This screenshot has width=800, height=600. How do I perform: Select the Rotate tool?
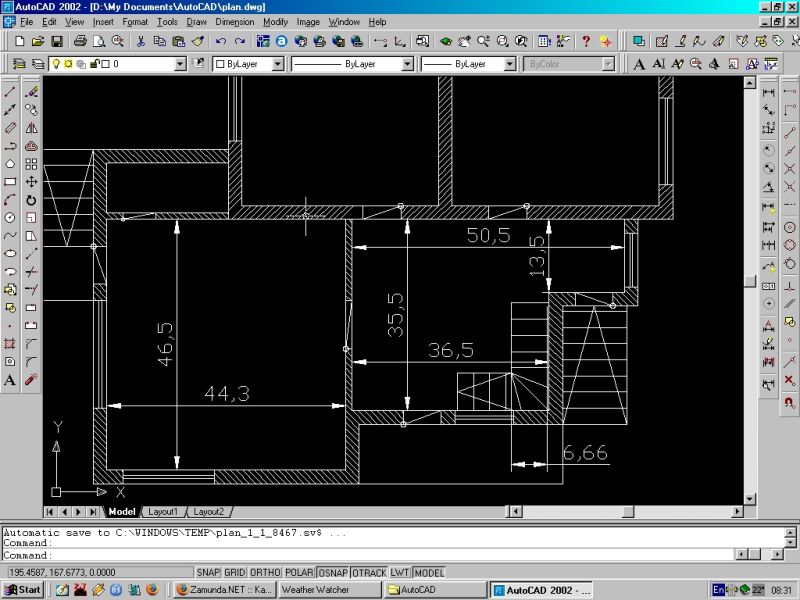coord(31,199)
